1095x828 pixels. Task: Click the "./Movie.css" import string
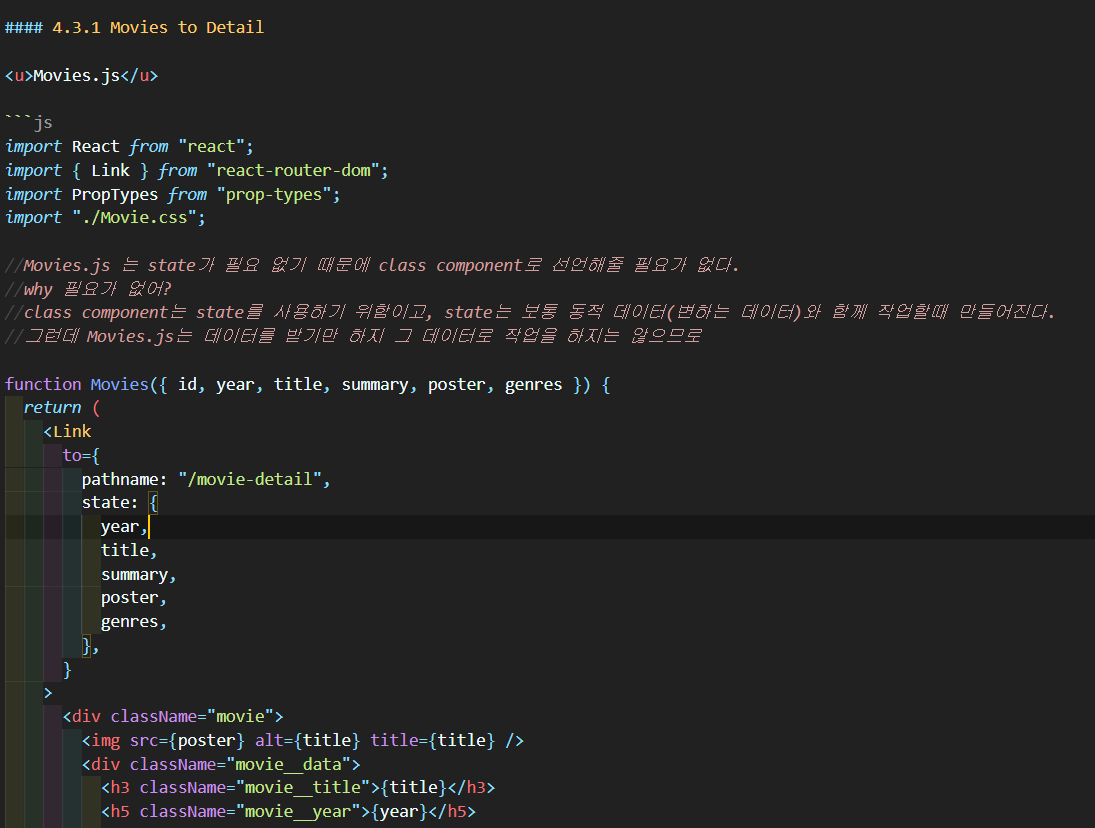click(134, 218)
